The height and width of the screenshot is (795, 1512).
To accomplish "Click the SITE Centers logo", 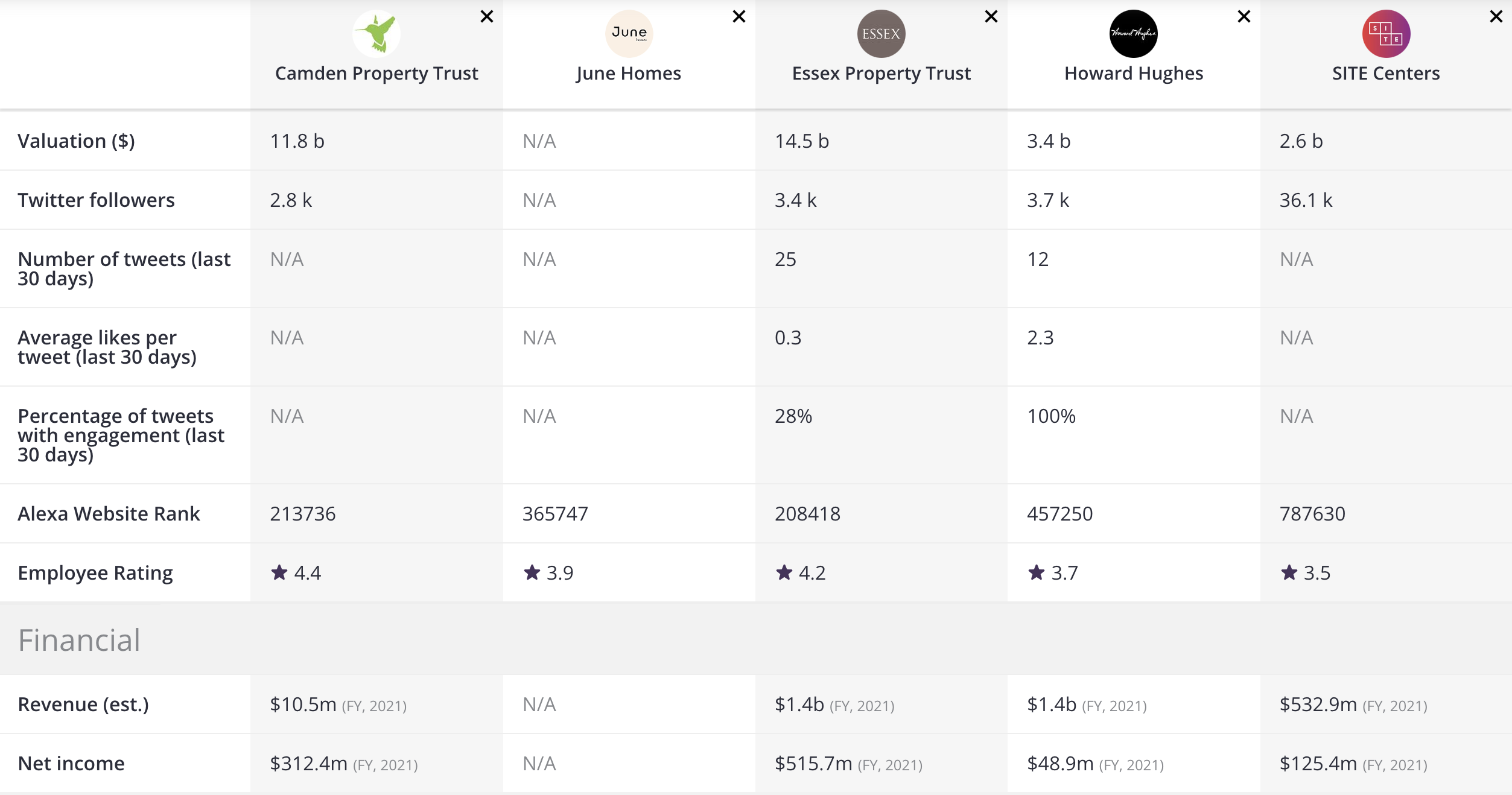I will point(1386,34).
